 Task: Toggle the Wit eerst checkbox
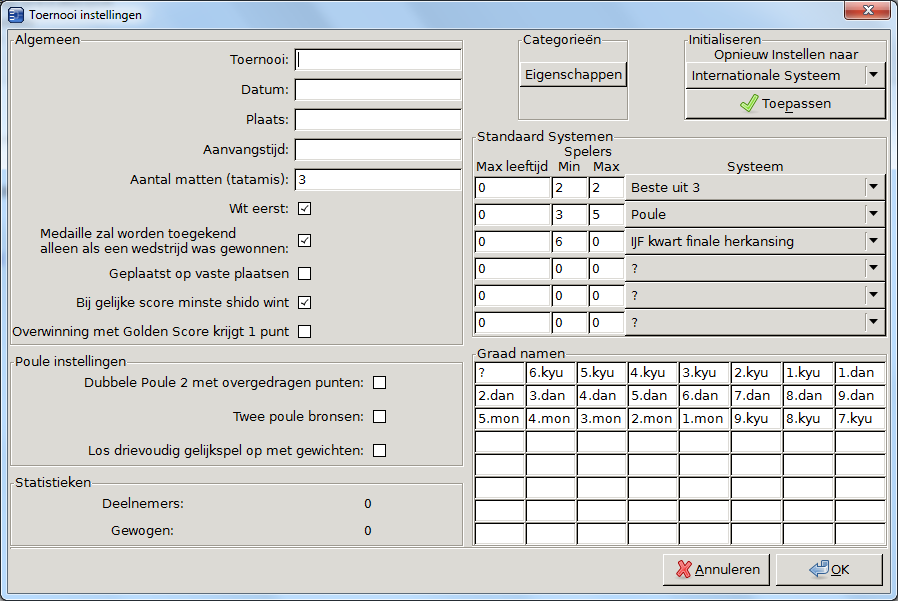[305, 209]
